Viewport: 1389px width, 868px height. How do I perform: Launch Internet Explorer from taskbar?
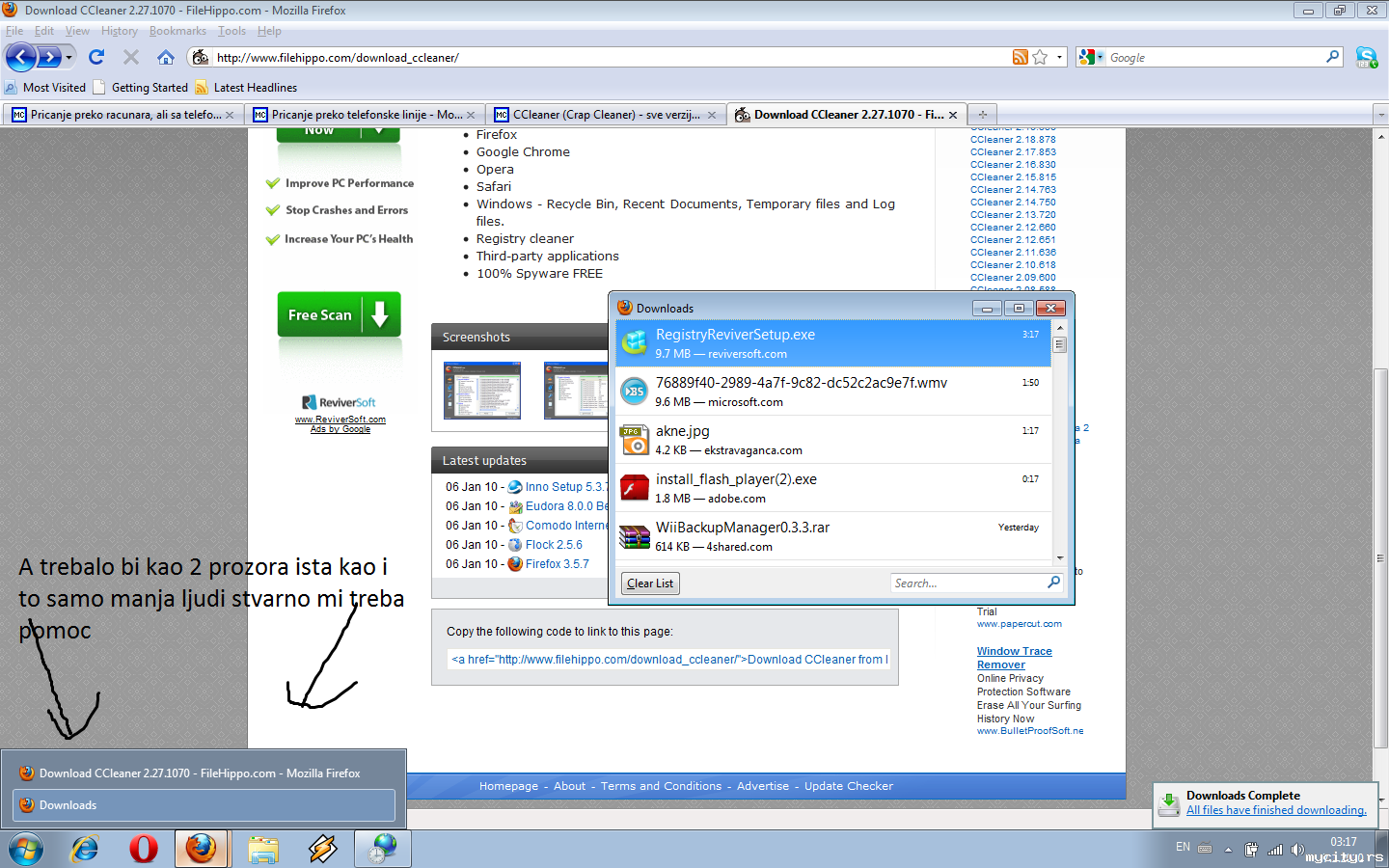point(85,849)
